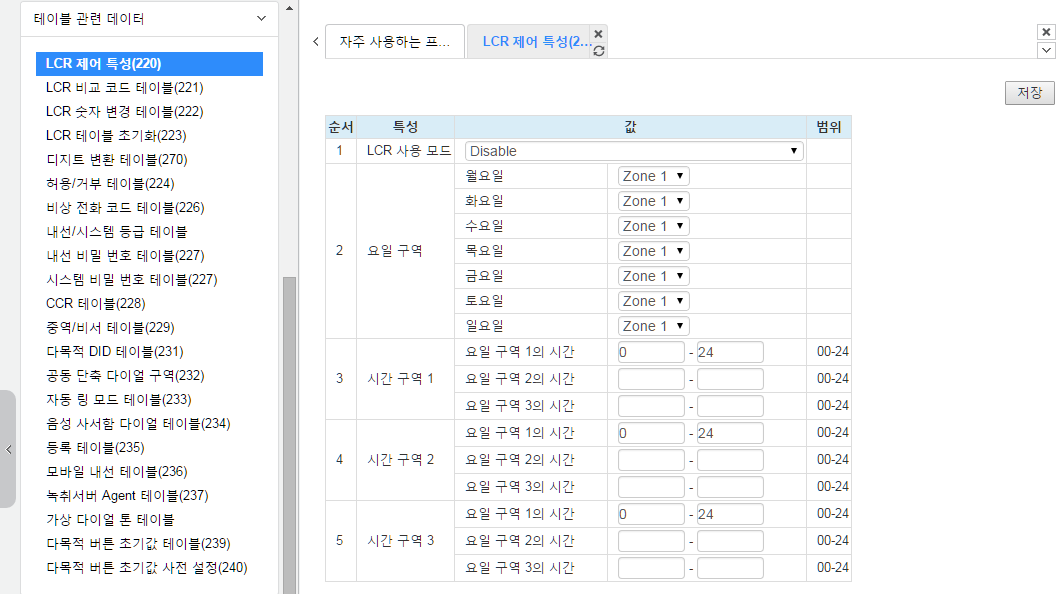Open the 토요일 zone dropdown
1062x594 pixels.
[x=654, y=301]
